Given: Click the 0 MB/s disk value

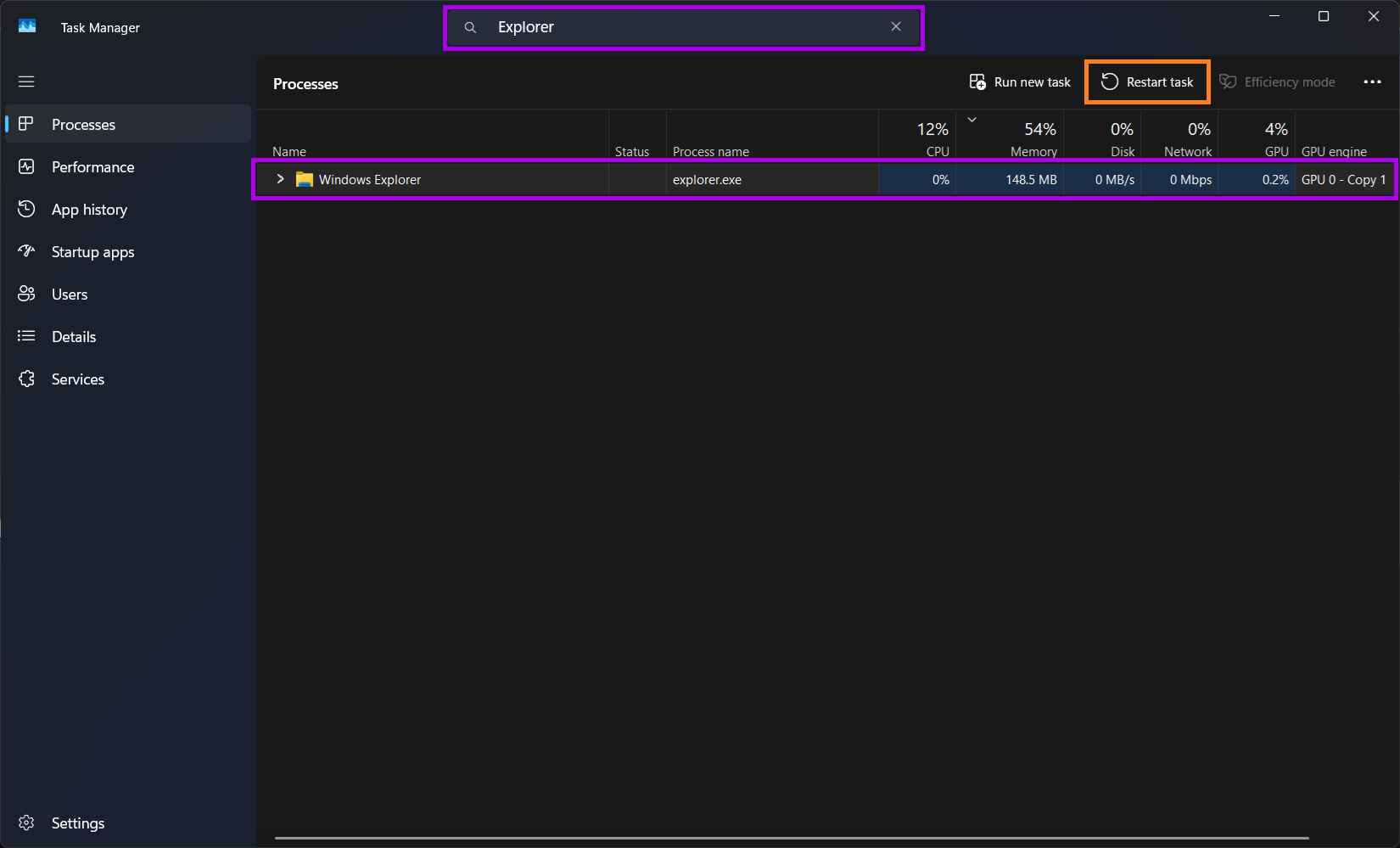Looking at the screenshot, I should 1115,180.
